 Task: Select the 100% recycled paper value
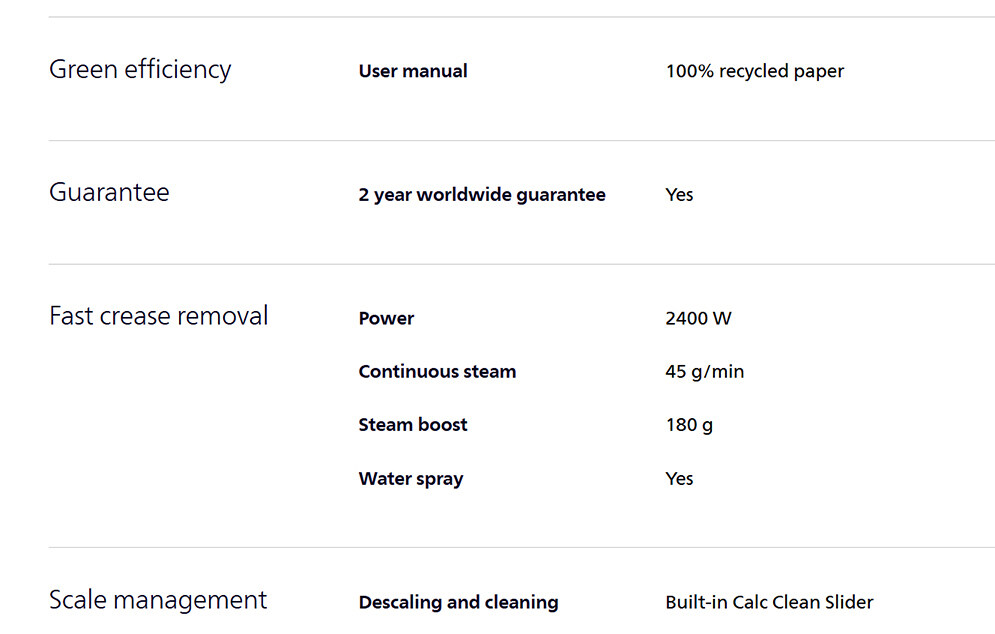[x=754, y=71]
